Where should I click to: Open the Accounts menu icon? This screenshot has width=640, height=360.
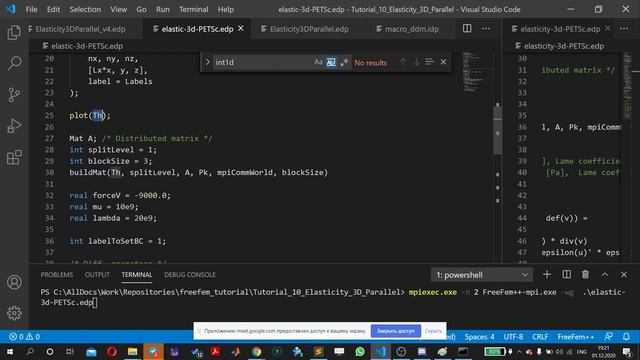pyautogui.click(x=14, y=282)
